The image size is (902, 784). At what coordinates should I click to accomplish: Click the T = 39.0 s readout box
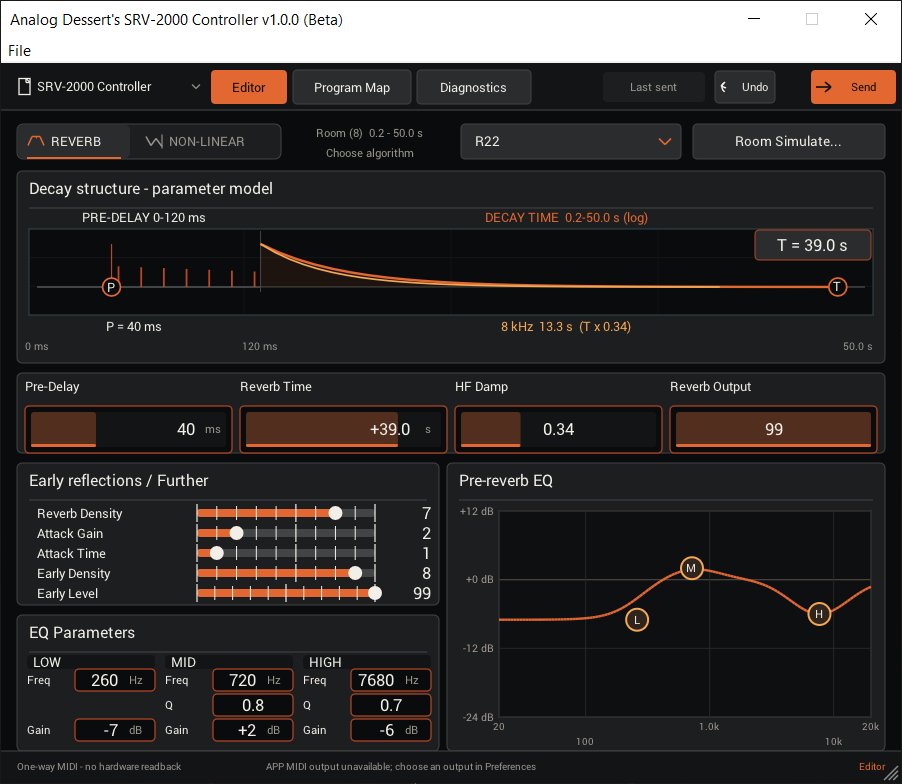pyautogui.click(x=812, y=246)
